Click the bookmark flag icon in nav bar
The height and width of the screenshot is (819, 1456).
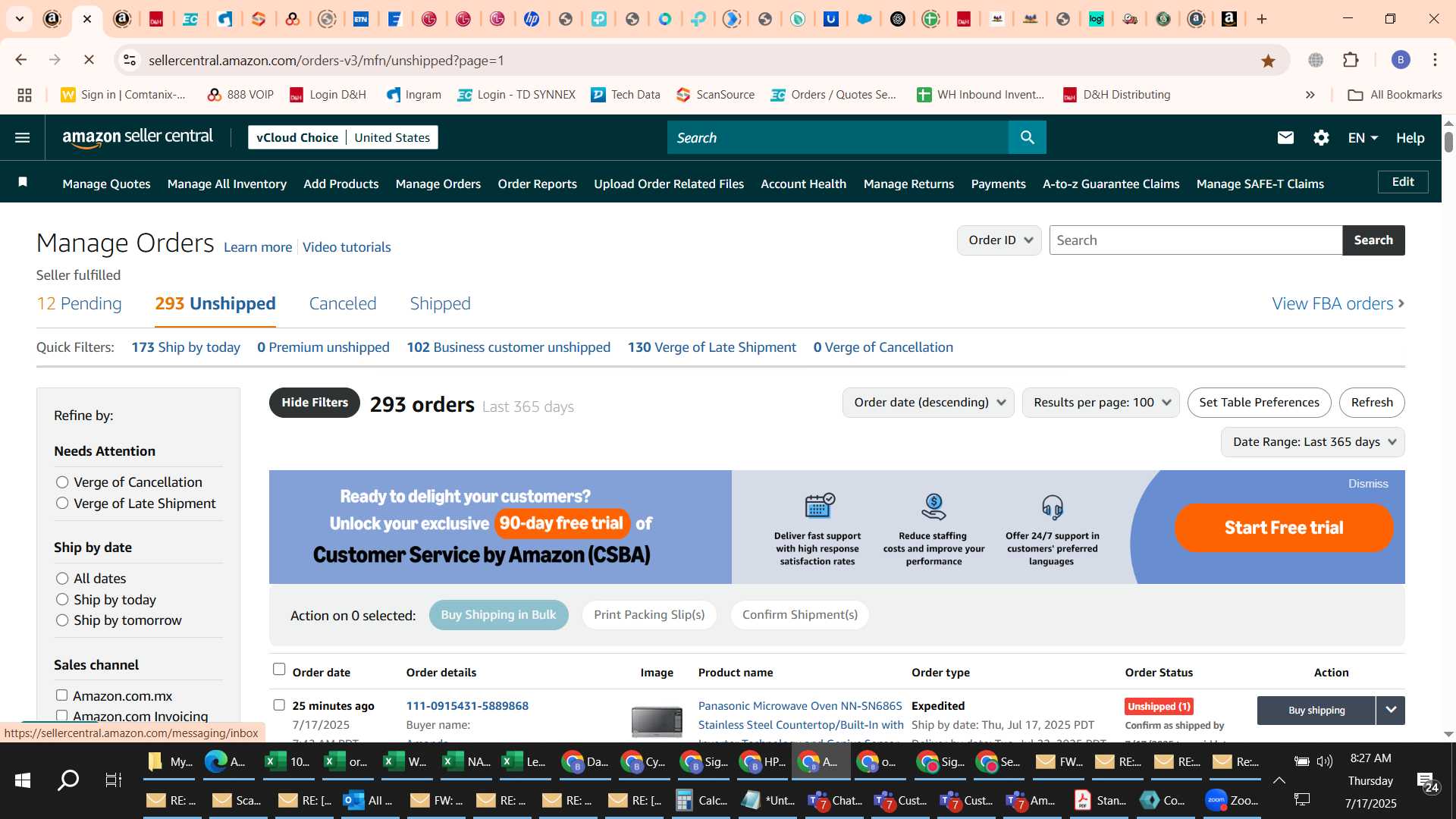point(23,182)
